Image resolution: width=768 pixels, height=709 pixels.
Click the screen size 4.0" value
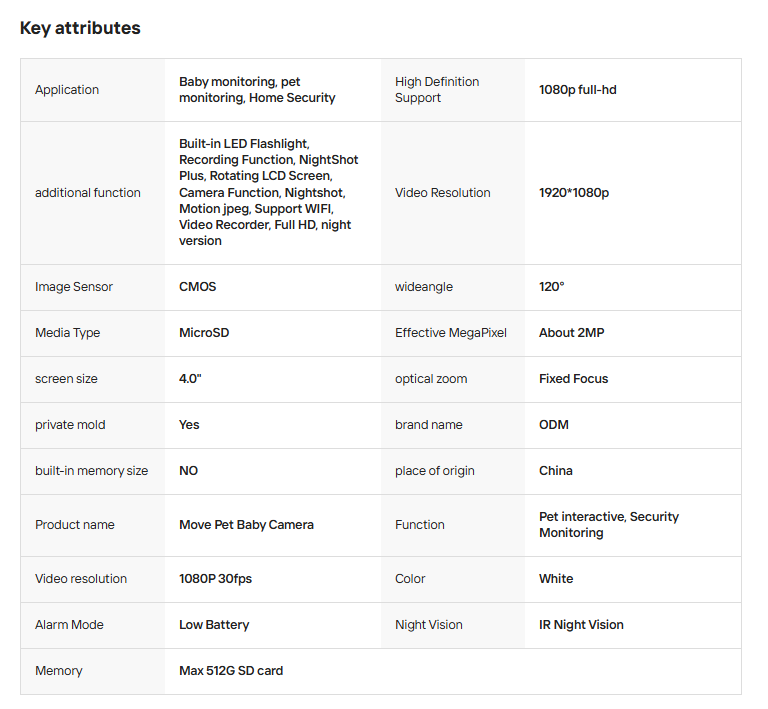(x=192, y=379)
